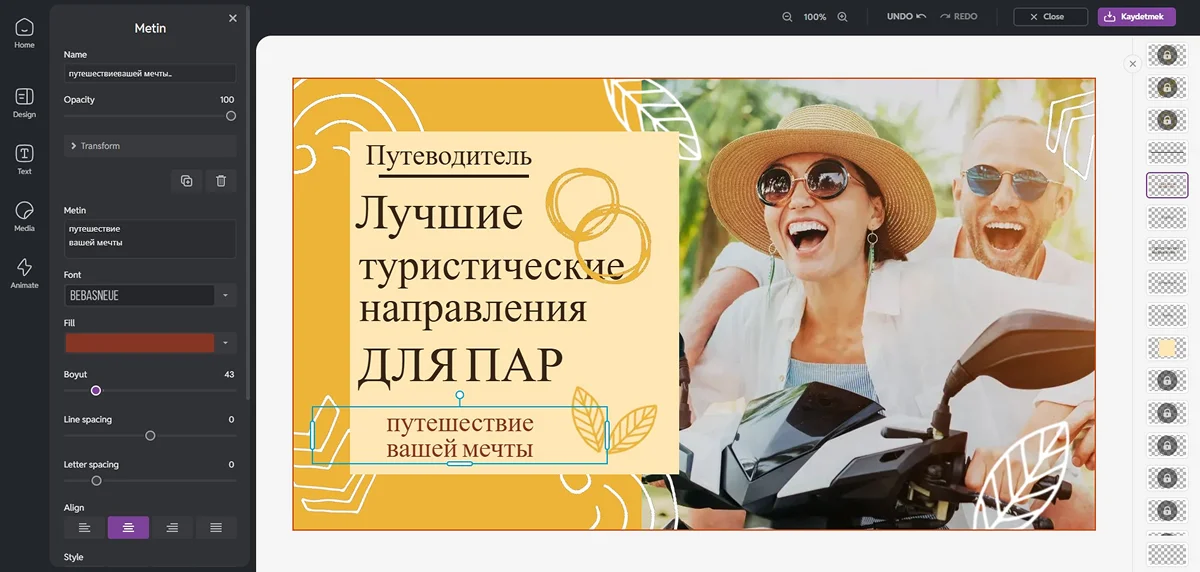Viewport: 1200px width, 572px height.
Task: Set text alignment to center
Action: pos(128,528)
